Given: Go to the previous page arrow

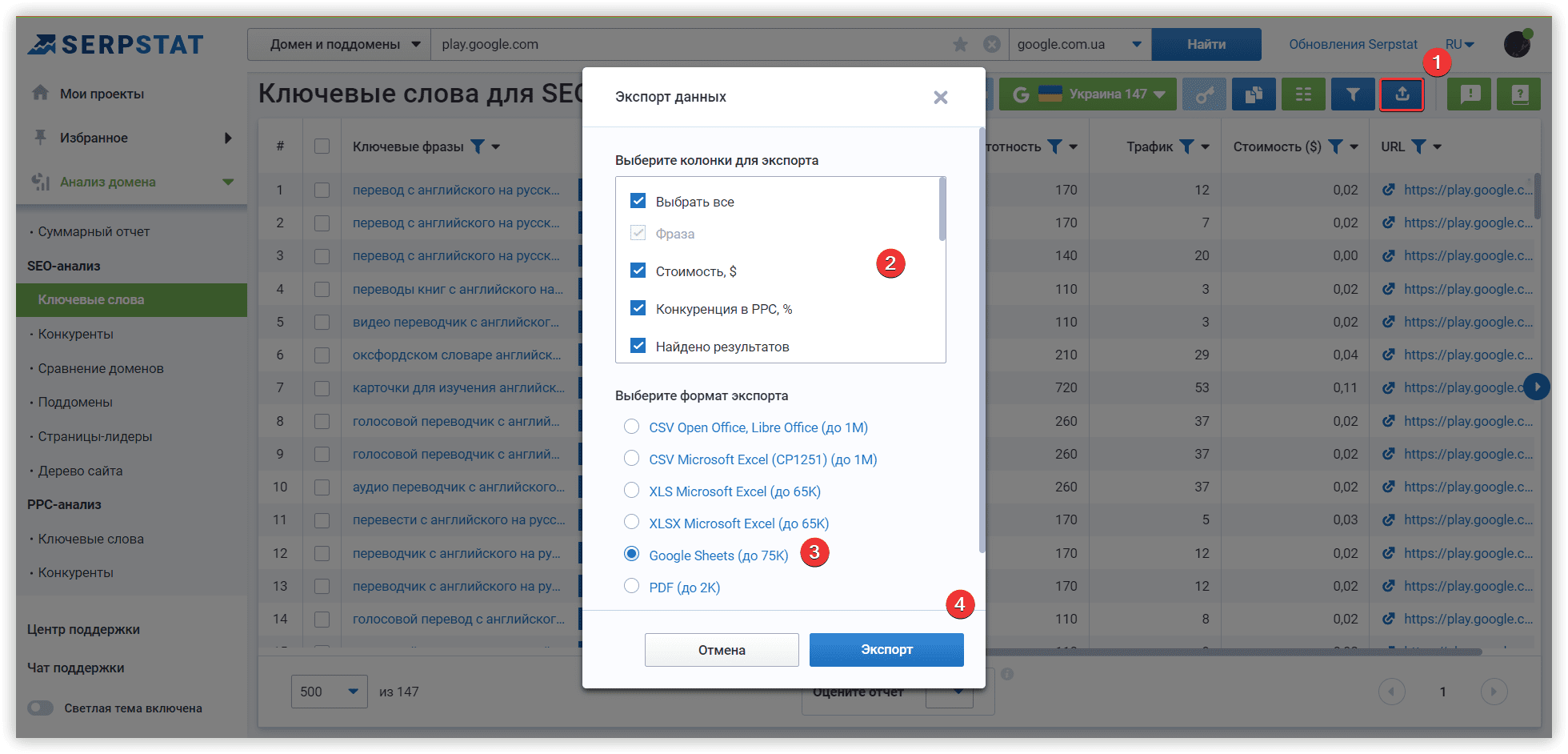Looking at the screenshot, I should pyautogui.click(x=1391, y=692).
